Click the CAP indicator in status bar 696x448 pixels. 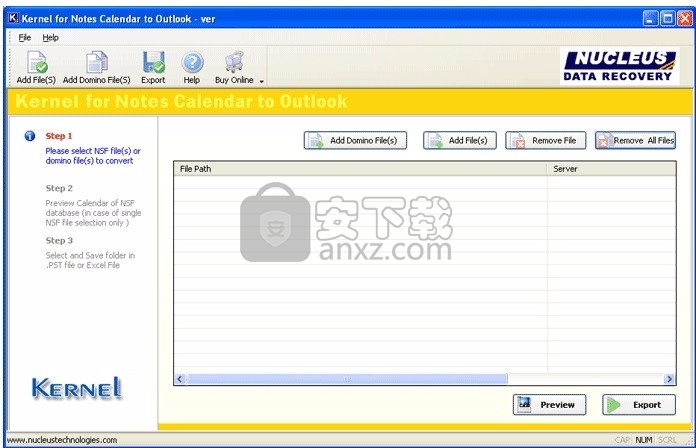click(x=622, y=440)
